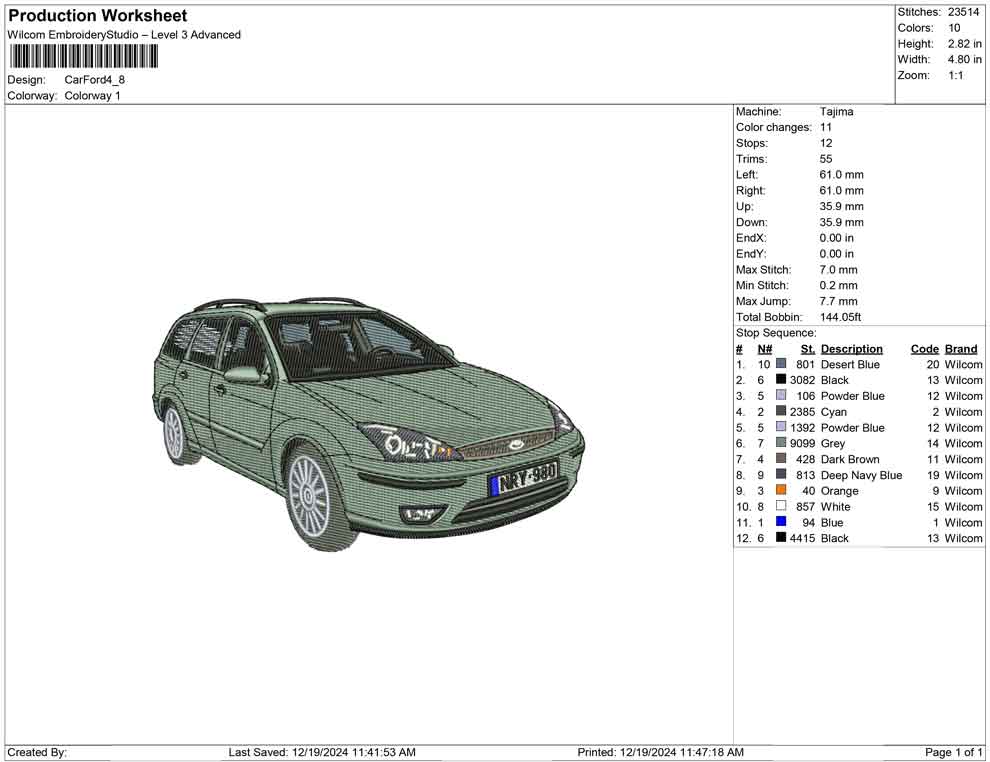Select the Orange thread color swatch
The width and height of the screenshot is (990, 762).
[x=781, y=491]
